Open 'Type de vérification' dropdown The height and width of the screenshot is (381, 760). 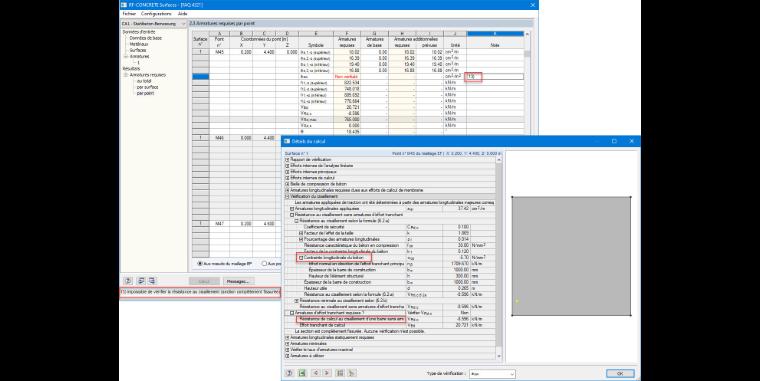coord(492,374)
